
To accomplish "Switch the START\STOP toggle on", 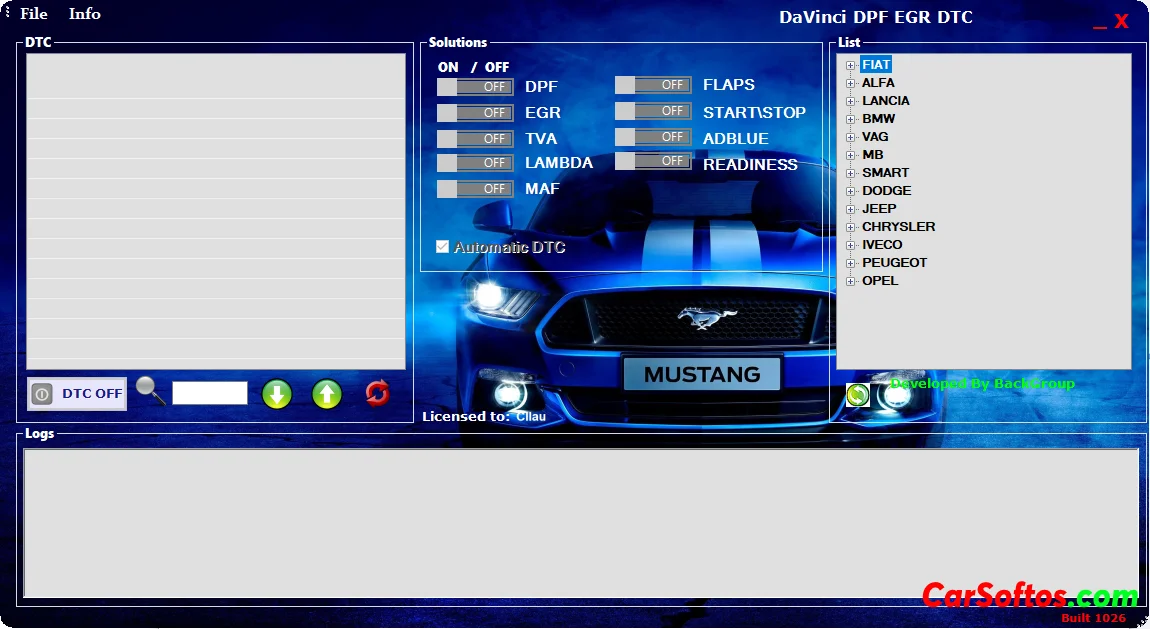I will coord(653,111).
